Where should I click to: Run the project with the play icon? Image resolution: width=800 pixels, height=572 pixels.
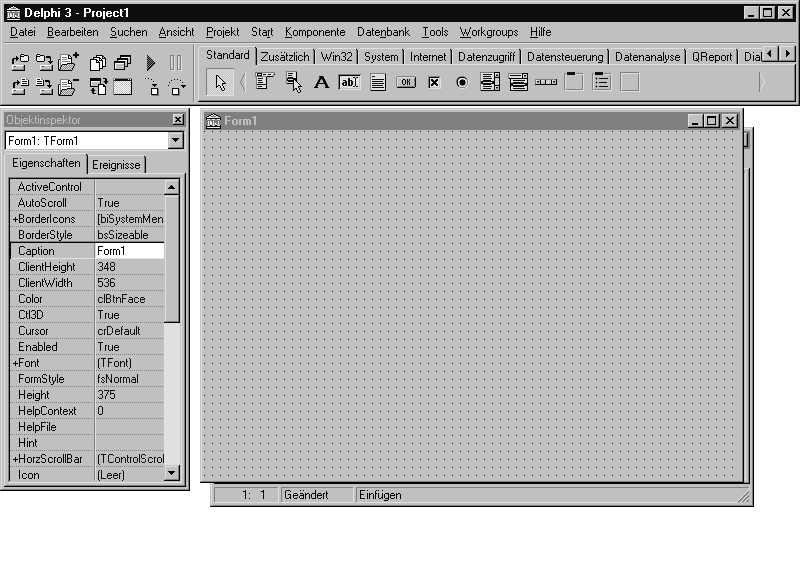pos(151,63)
